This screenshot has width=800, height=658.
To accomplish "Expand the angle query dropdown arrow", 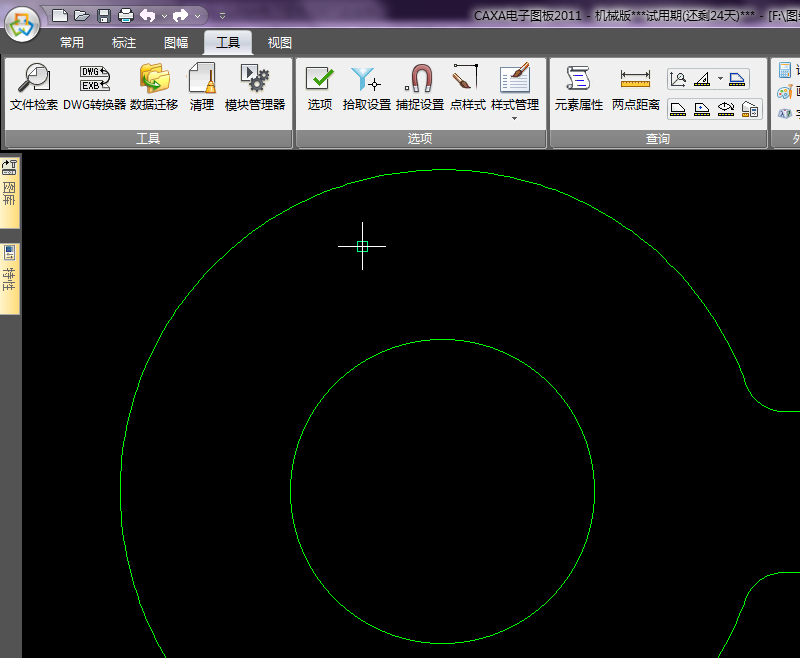I will [x=720, y=79].
